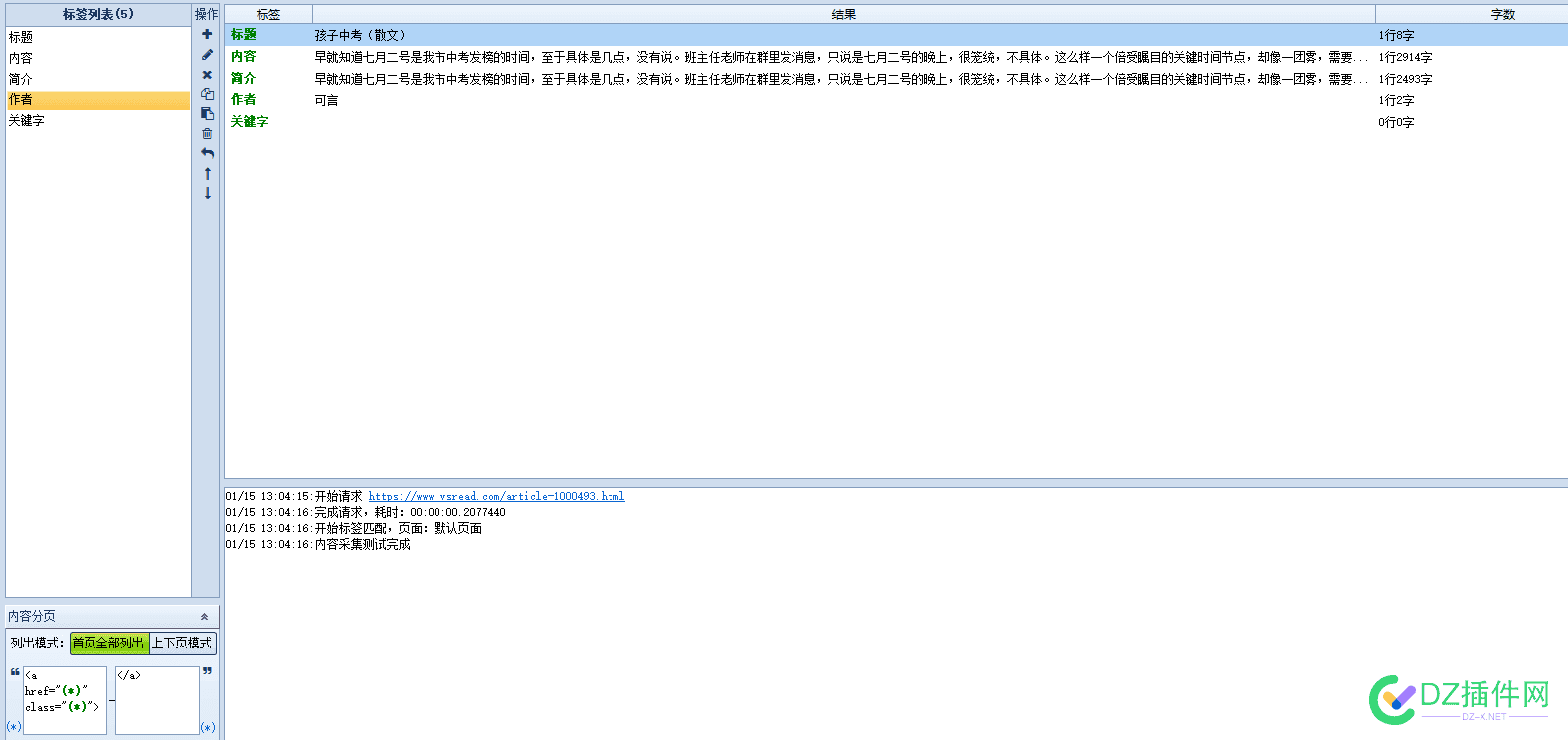The height and width of the screenshot is (740, 1568).
Task: Select the 关键字 tag in the tag list
Action: (97, 120)
